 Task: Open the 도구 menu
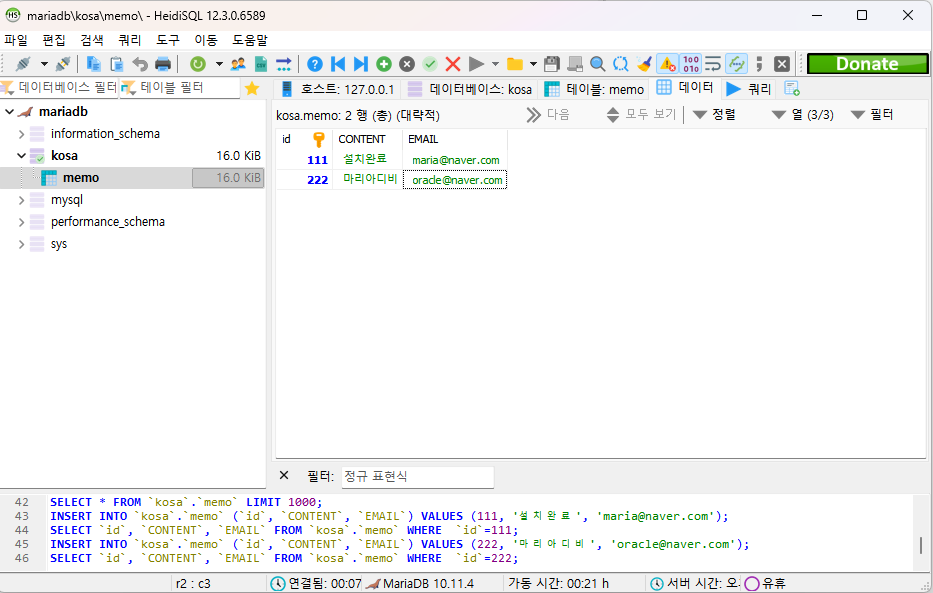tap(168, 40)
